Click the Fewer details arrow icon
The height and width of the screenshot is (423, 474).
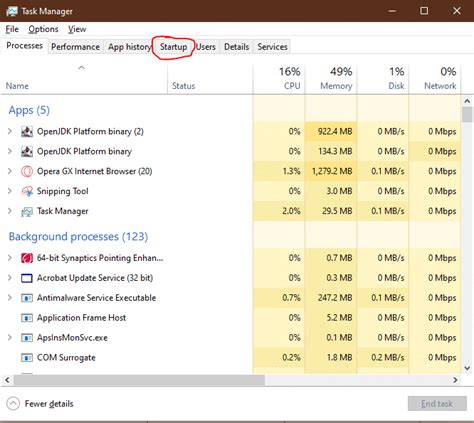tap(13, 404)
